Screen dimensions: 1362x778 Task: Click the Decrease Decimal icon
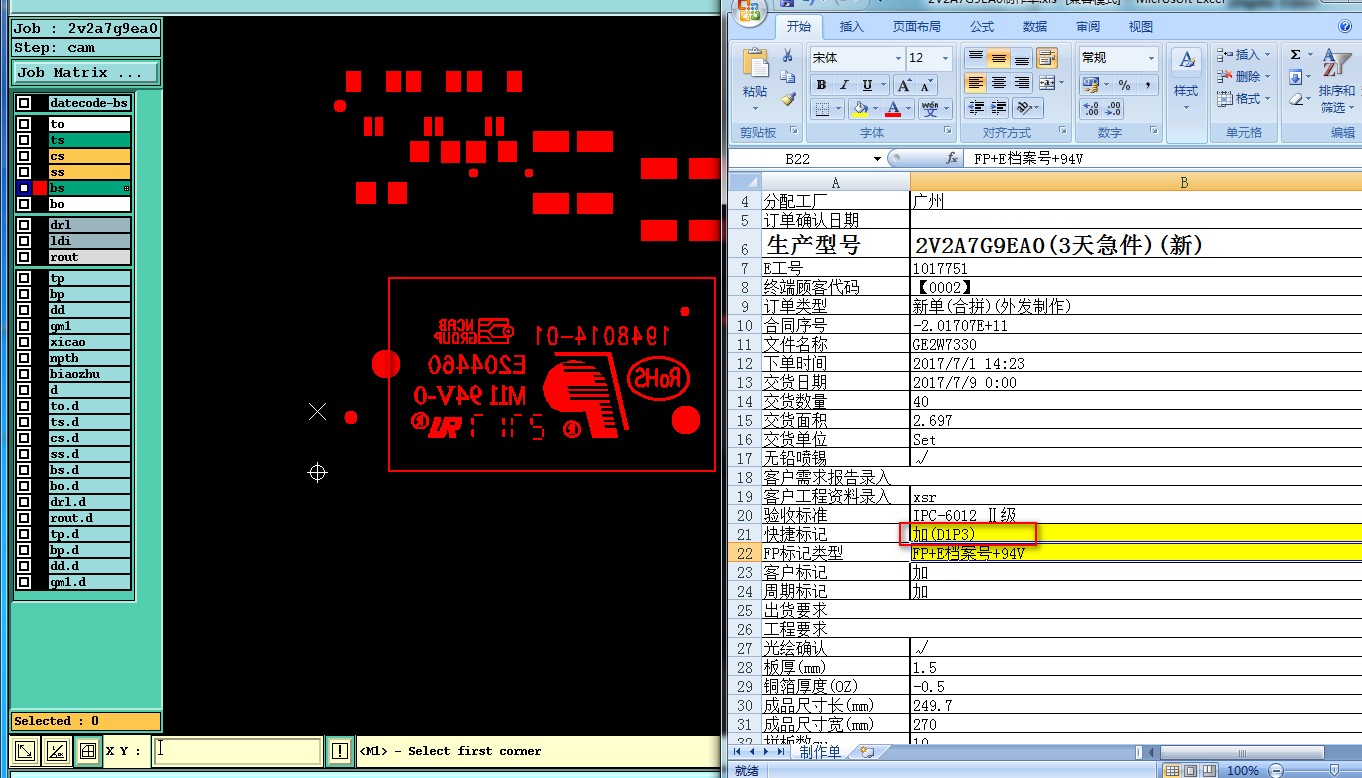(1114, 108)
